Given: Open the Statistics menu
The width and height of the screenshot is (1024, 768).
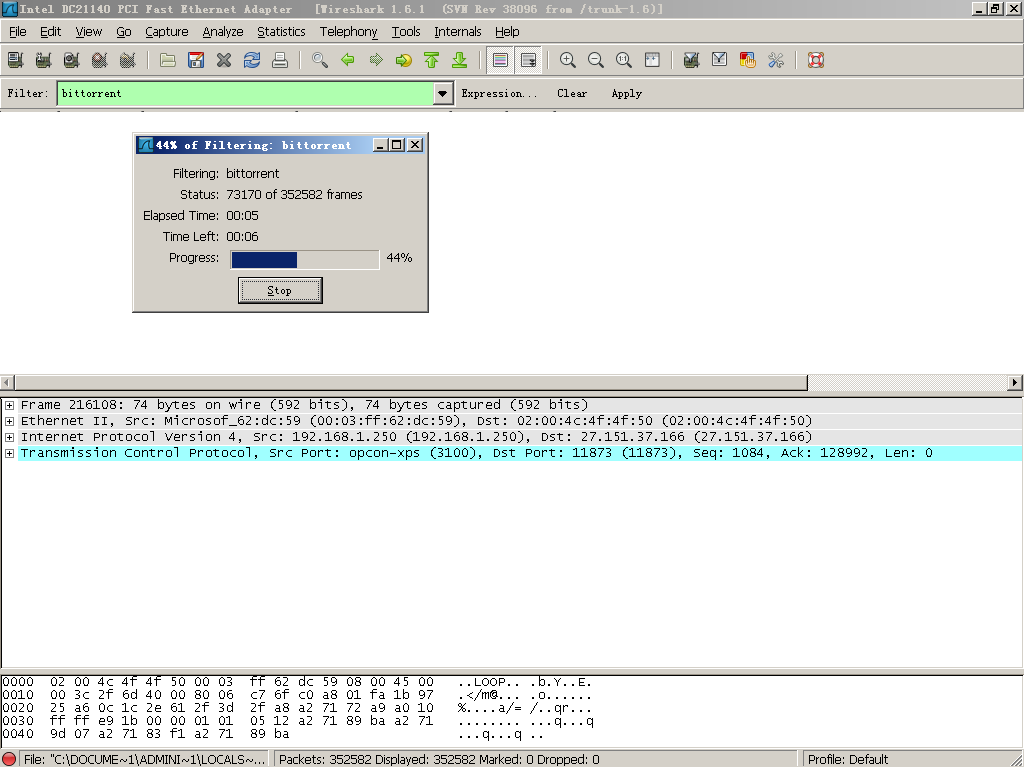Looking at the screenshot, I should point(281,31).
